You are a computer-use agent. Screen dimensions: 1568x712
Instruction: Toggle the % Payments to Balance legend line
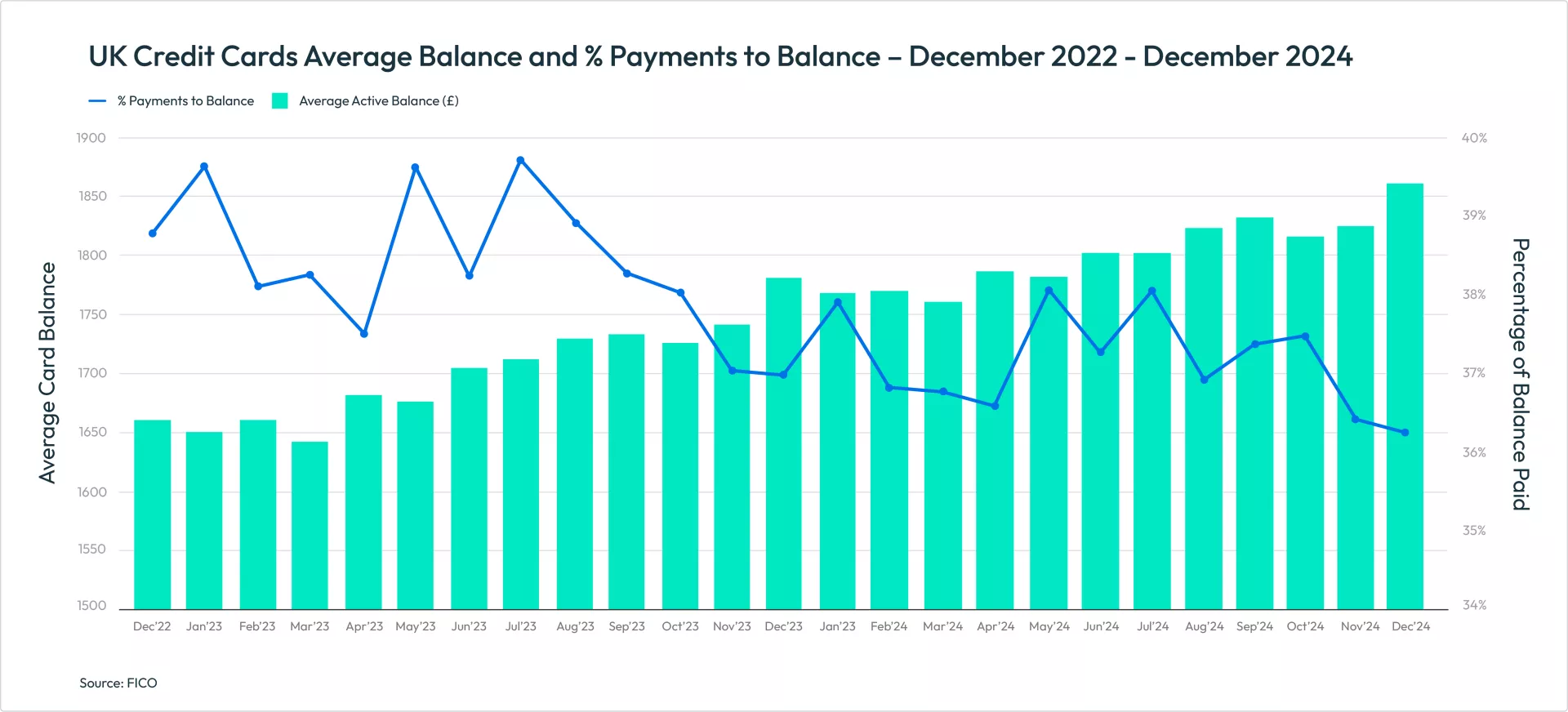[x=97, y=101]
